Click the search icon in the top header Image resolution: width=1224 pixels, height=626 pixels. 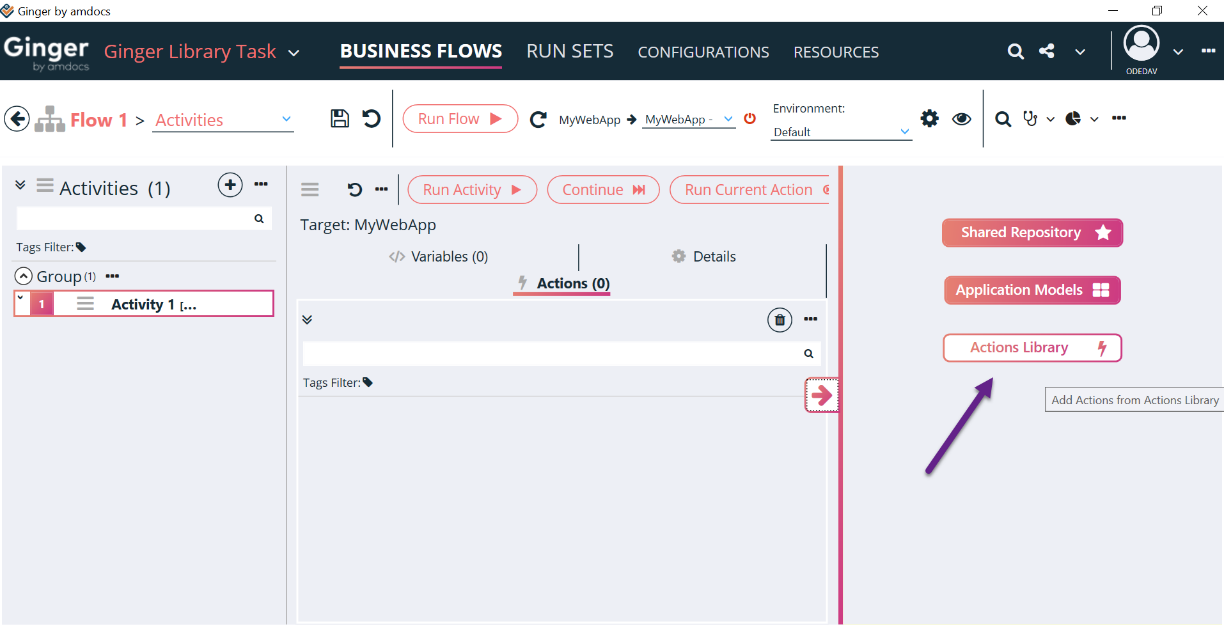click(x=1016, y=52)
